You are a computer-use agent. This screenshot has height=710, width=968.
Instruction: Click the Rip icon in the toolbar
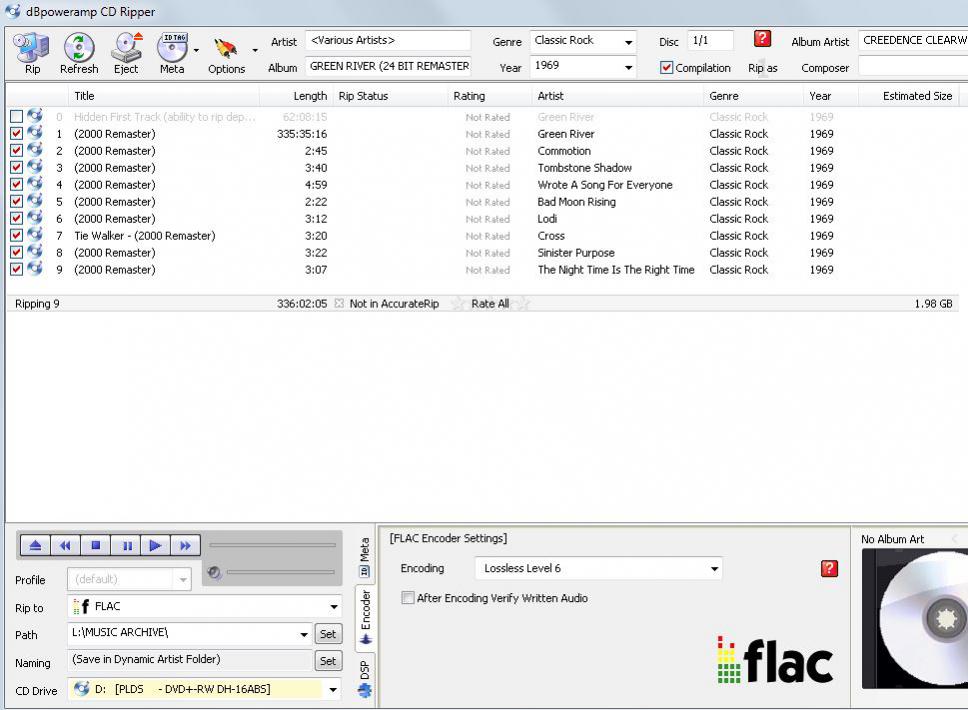click(32, 48)
